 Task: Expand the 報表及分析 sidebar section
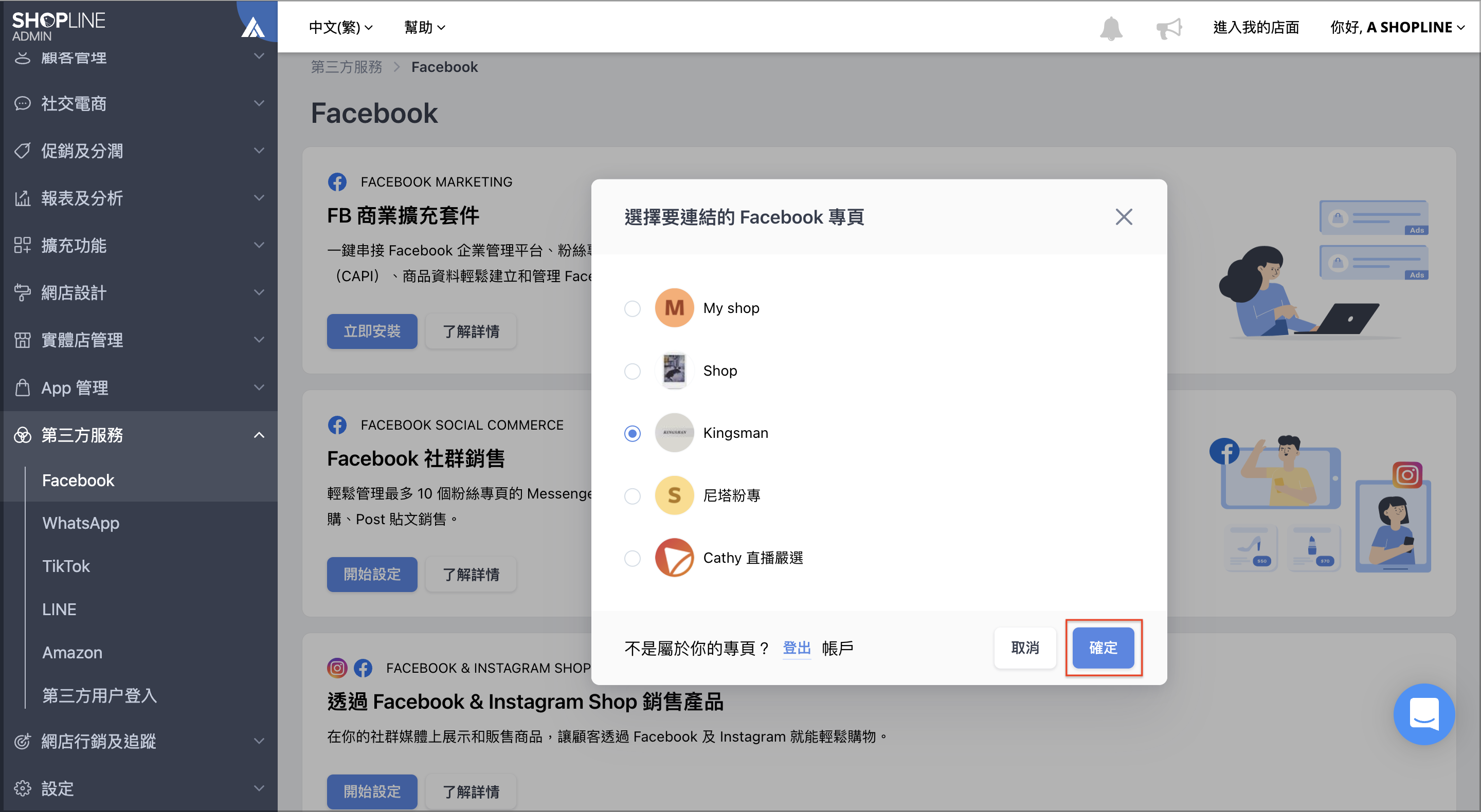(140, 198)
